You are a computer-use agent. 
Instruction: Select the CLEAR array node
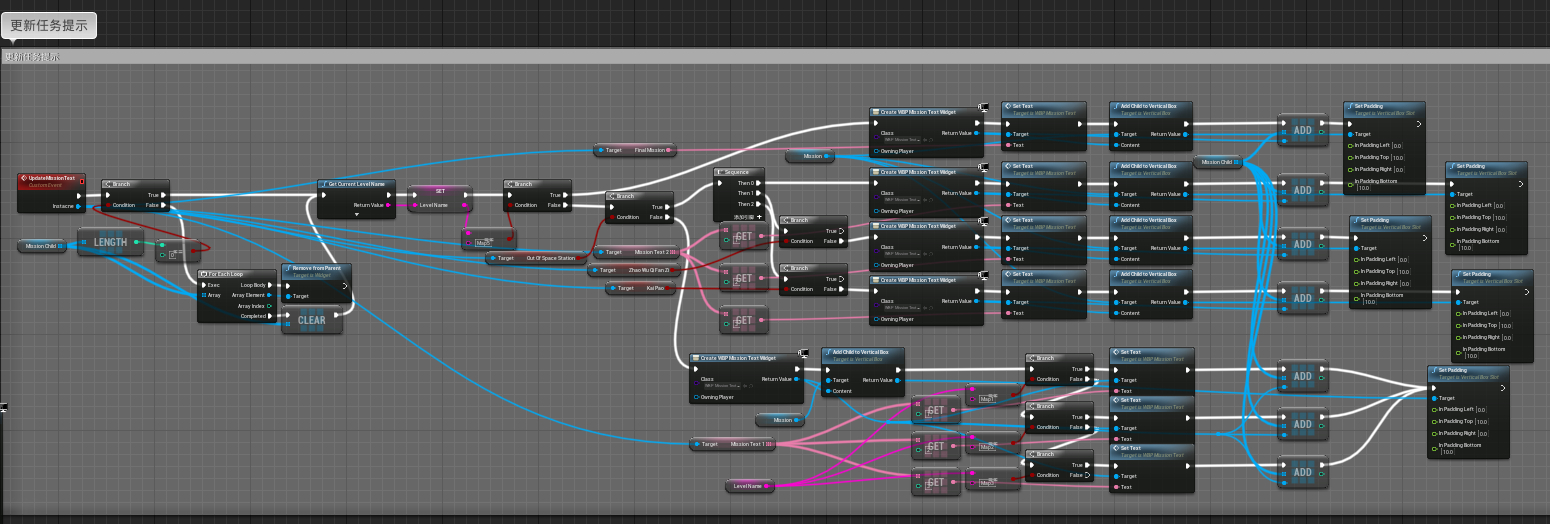point(311,320)
